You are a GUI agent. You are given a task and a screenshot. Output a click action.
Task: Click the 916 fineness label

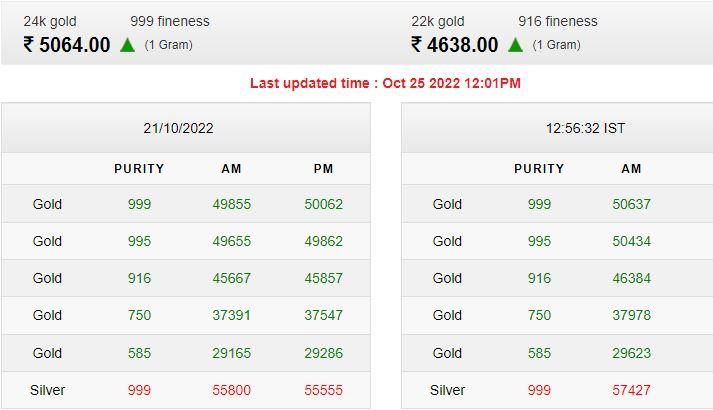coord(557,21)
